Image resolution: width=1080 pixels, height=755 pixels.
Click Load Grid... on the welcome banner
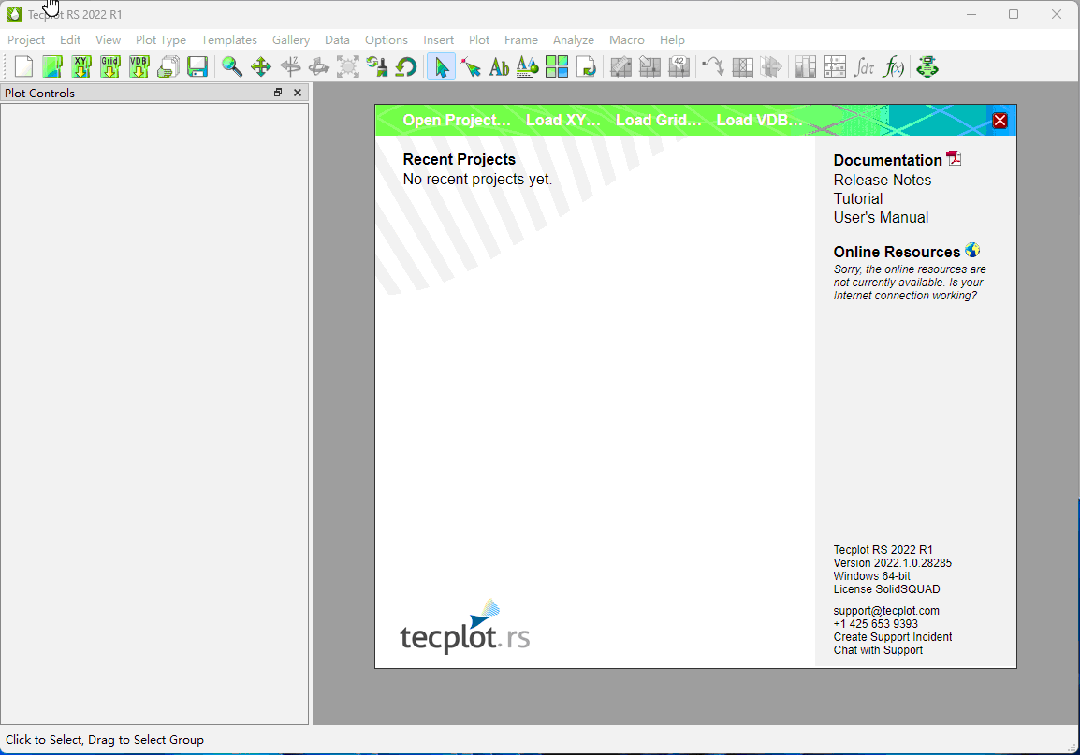click(658, 120)
